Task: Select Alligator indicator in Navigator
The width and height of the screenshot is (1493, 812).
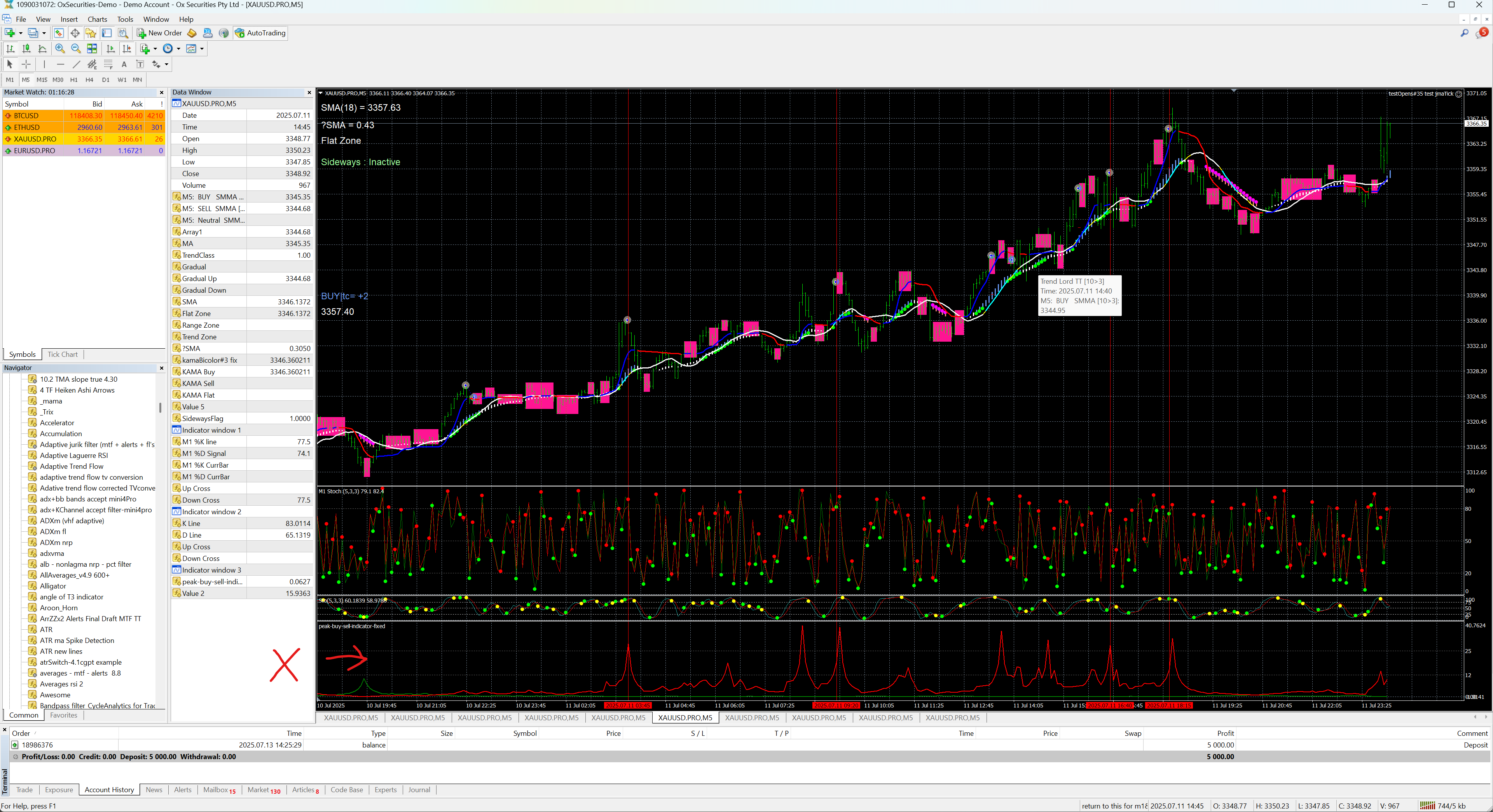Action: tap(53, 586)
